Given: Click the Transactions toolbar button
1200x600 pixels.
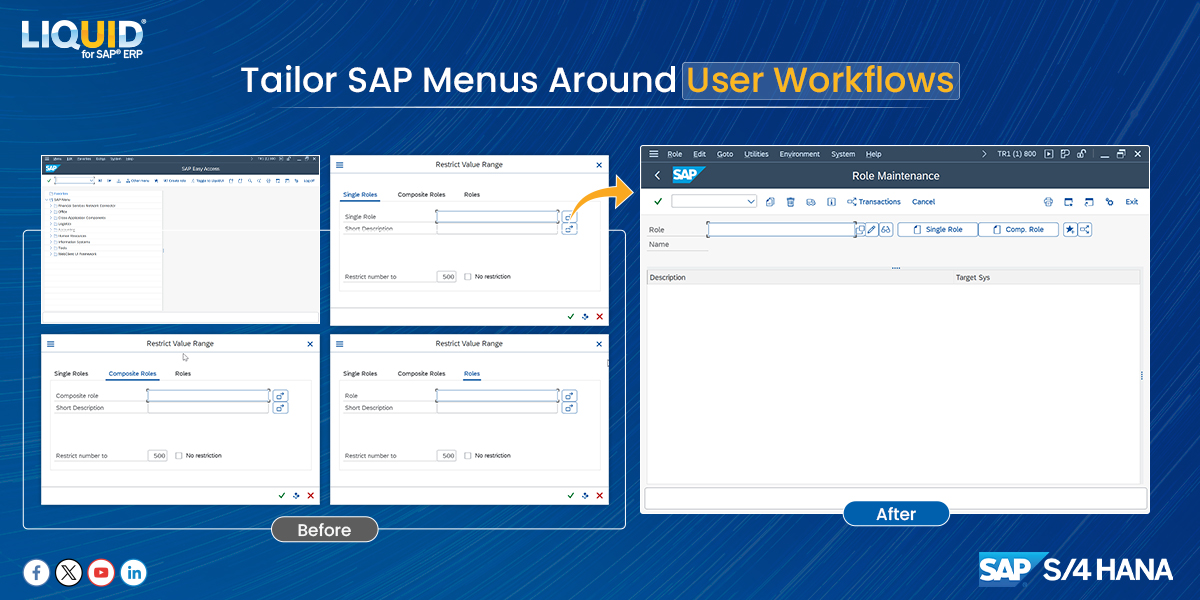Looking at the screenshot, I should (873, 202).
